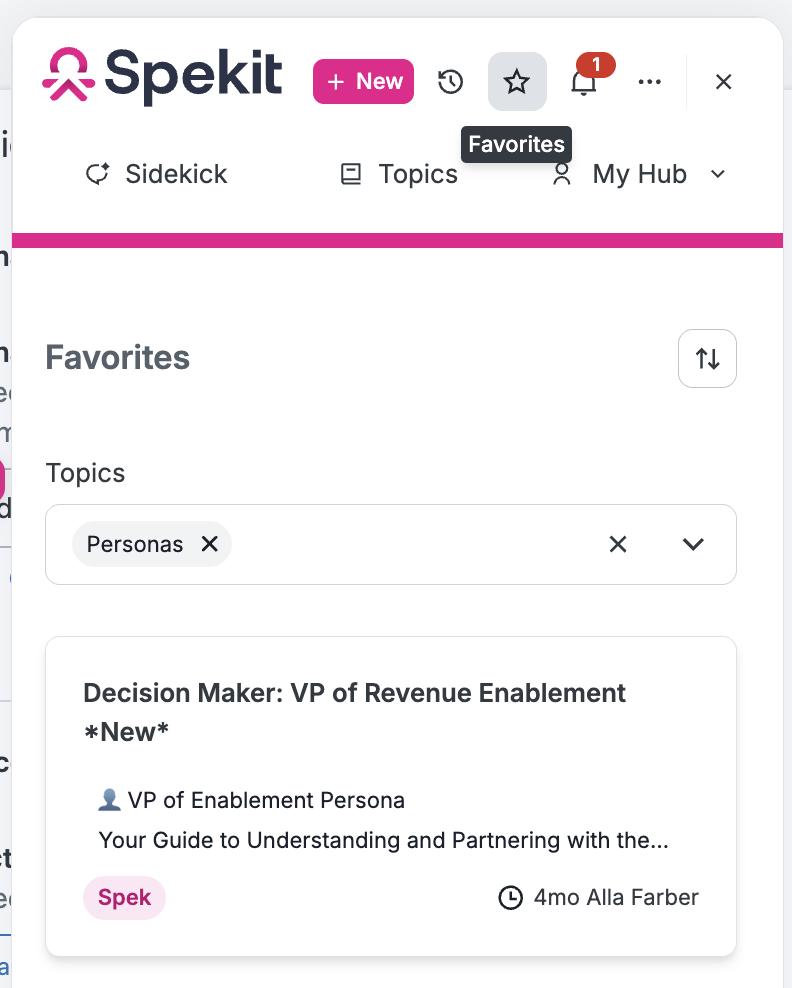Click the My Hub person icon
This screenshot has height=988, width=792.
561,174
